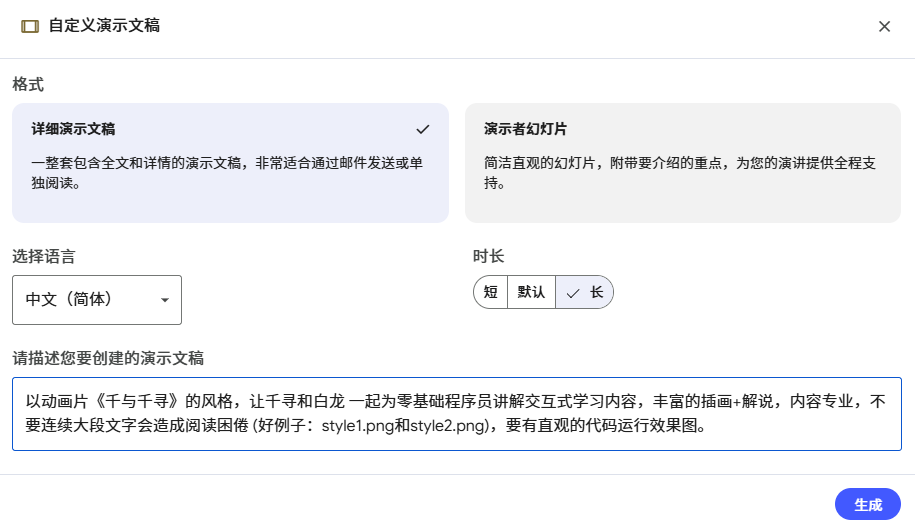Click the checkmark icon beside 长

(573, 293)
